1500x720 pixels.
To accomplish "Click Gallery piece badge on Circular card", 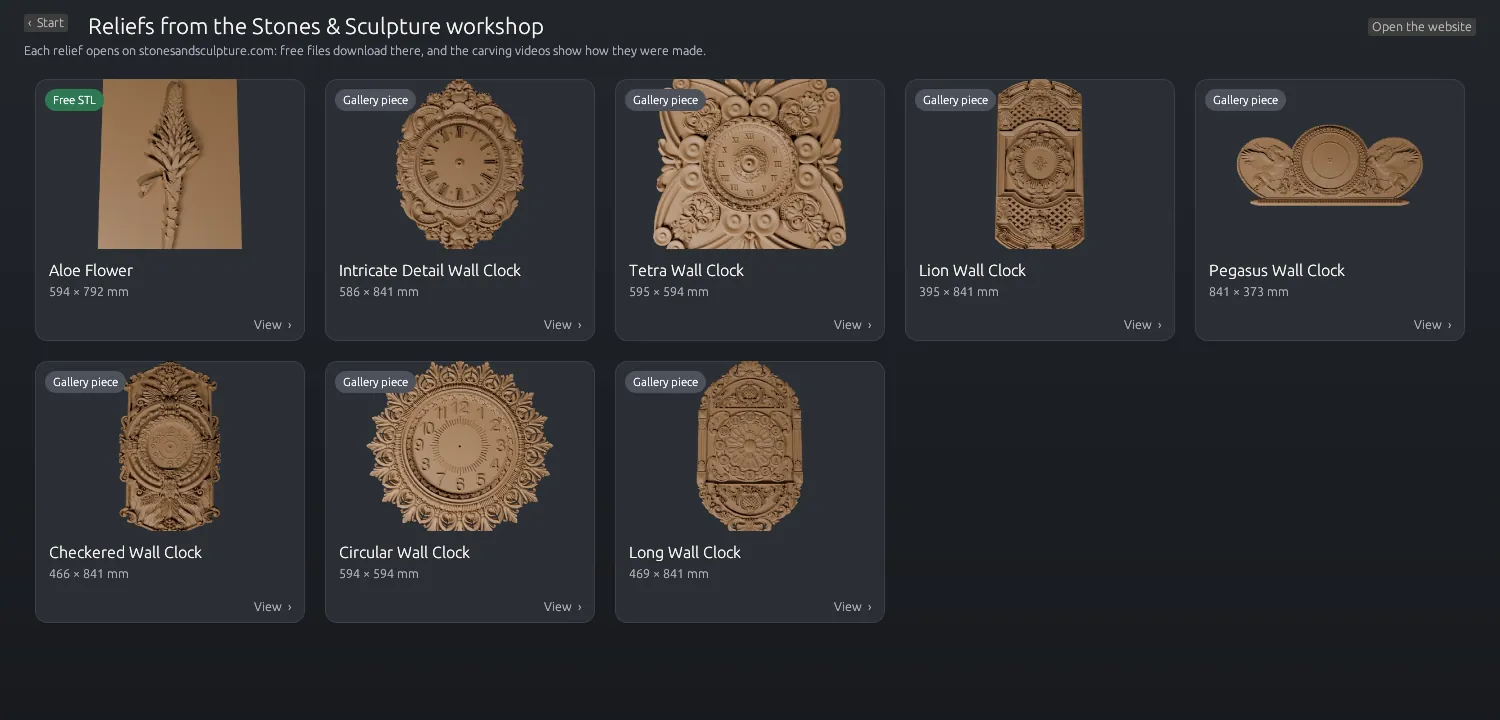I will [375, 382].
